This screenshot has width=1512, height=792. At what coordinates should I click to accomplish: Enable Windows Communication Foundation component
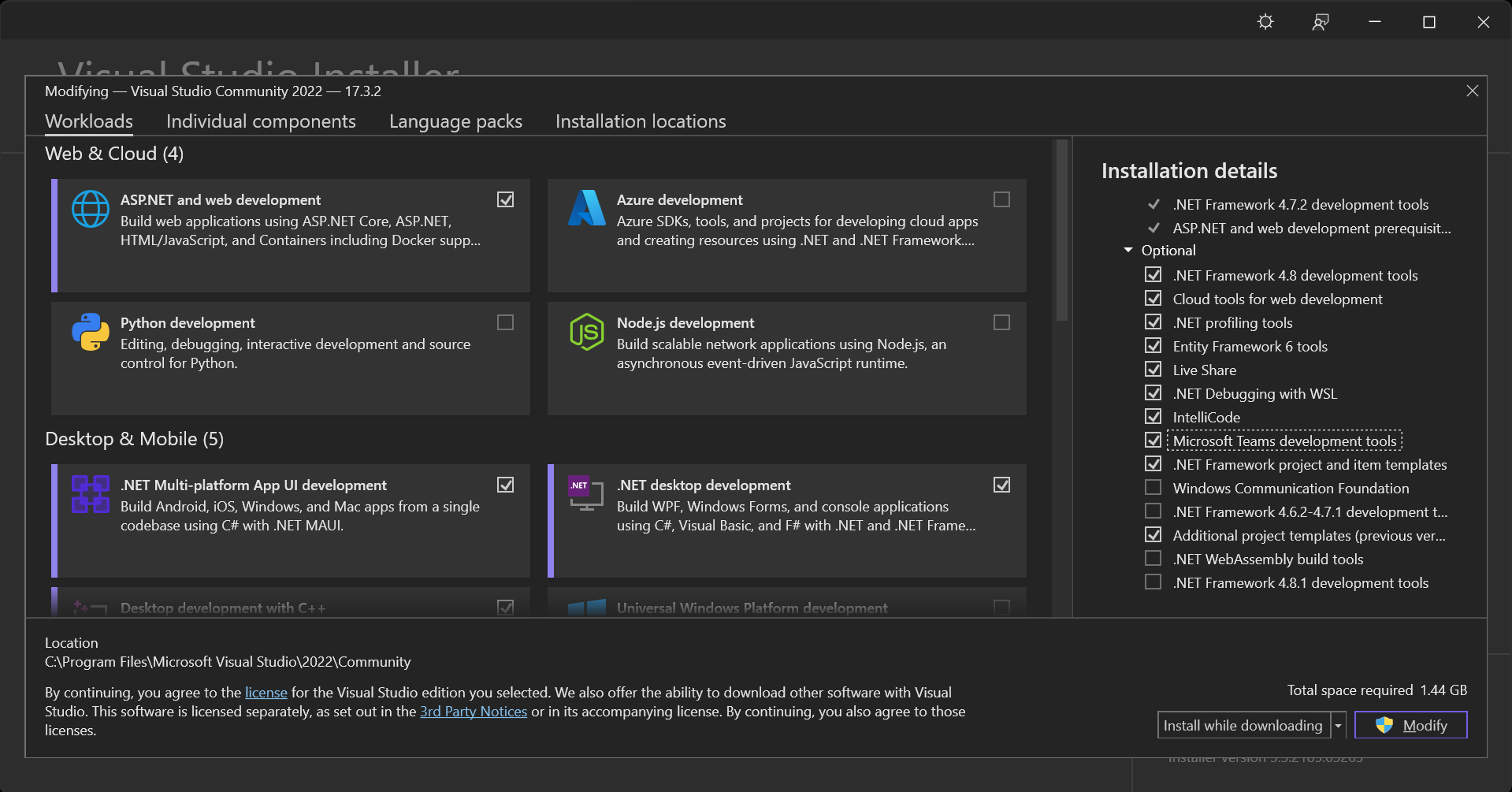1154,488
